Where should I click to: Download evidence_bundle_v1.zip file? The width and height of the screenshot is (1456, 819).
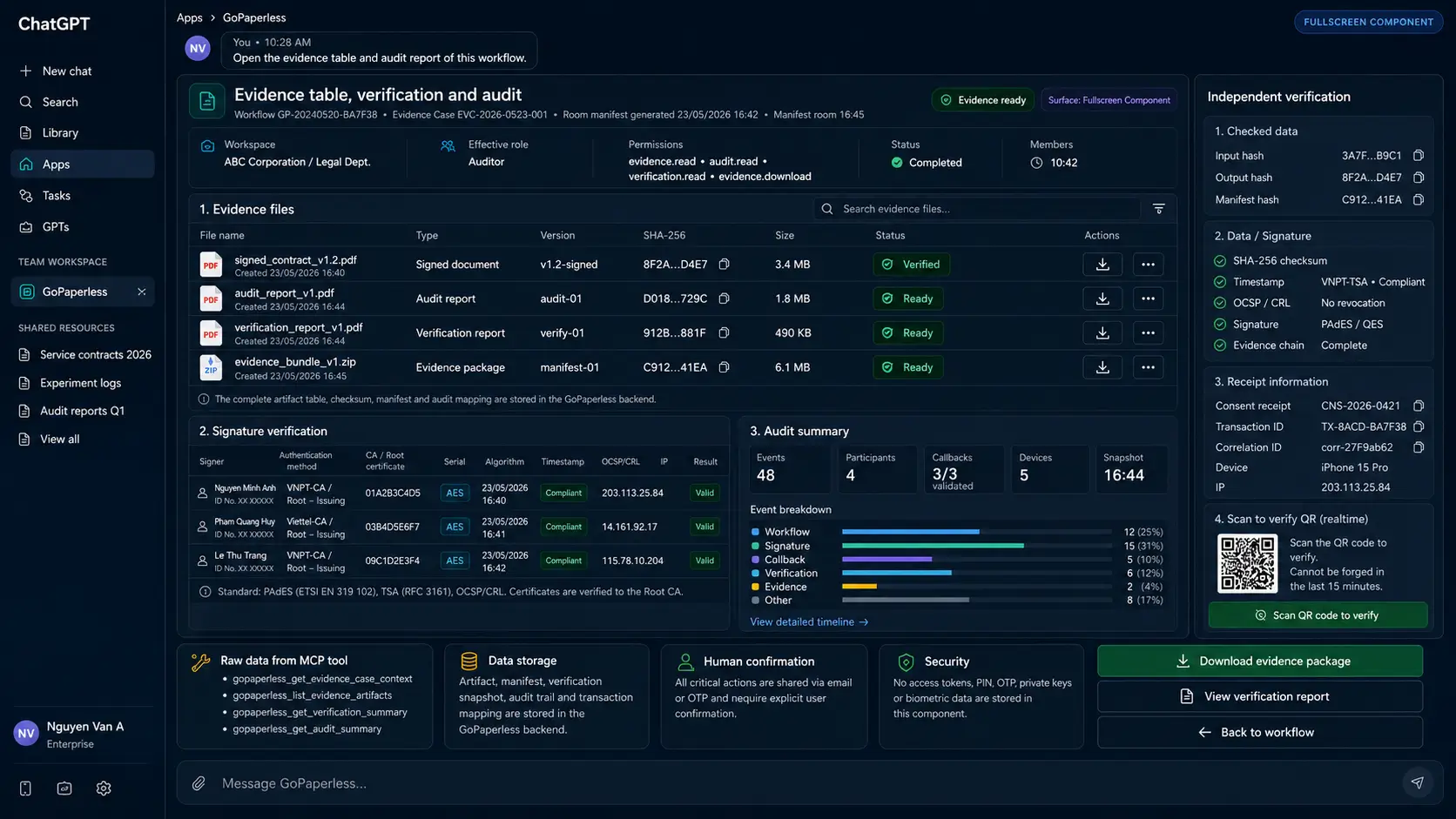pos(1102,367)
